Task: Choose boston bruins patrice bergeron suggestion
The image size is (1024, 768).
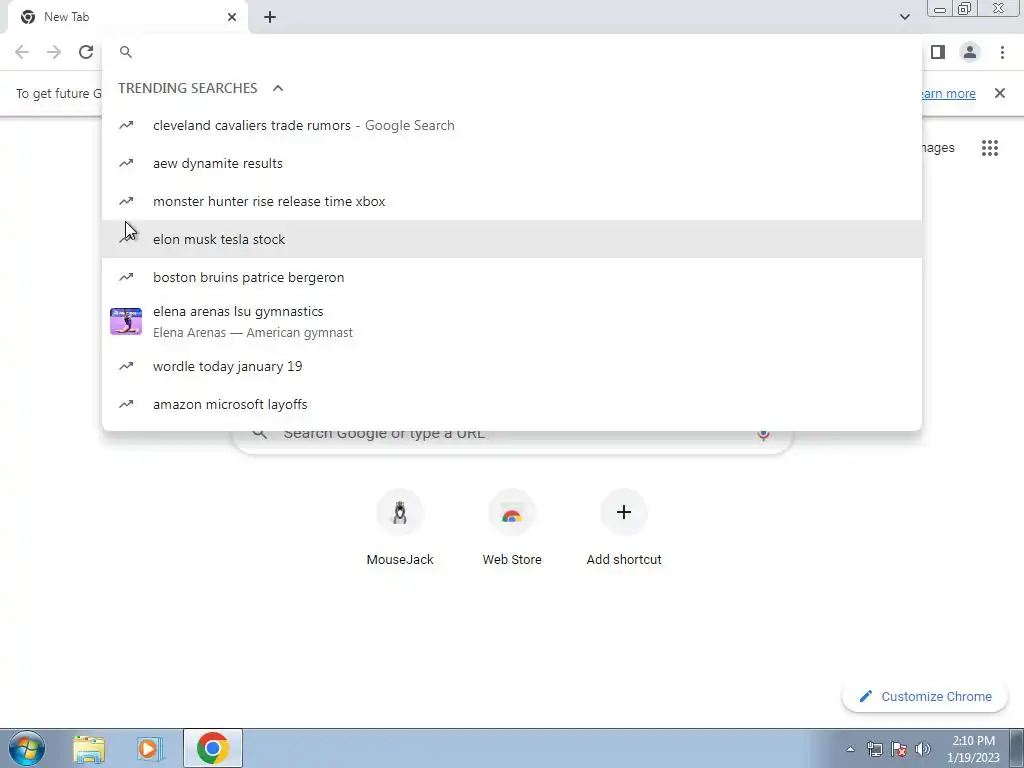Action: pyautogui.click(x=512, y=277)
